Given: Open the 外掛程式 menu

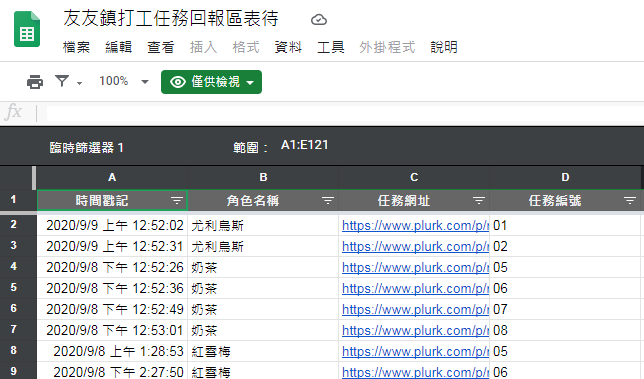Looking at the screenshot, I should point(387,47).
